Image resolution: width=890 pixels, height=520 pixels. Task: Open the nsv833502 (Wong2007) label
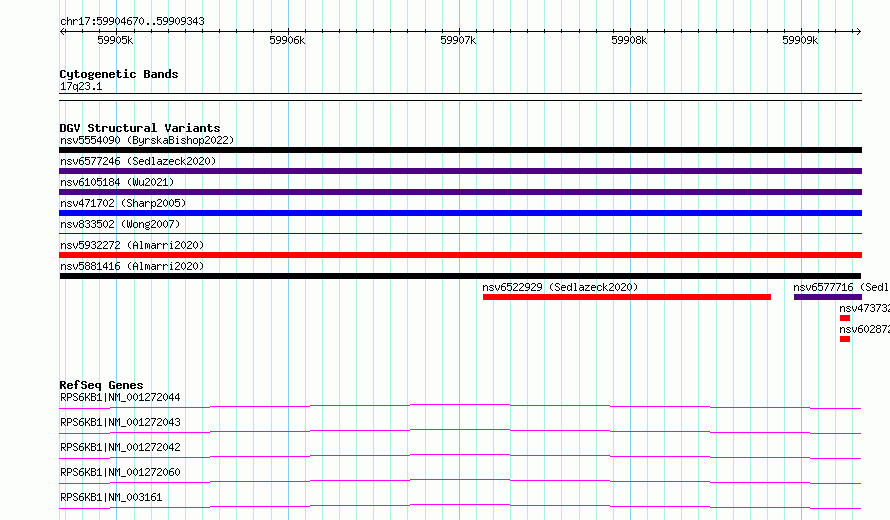coord(120,224)
